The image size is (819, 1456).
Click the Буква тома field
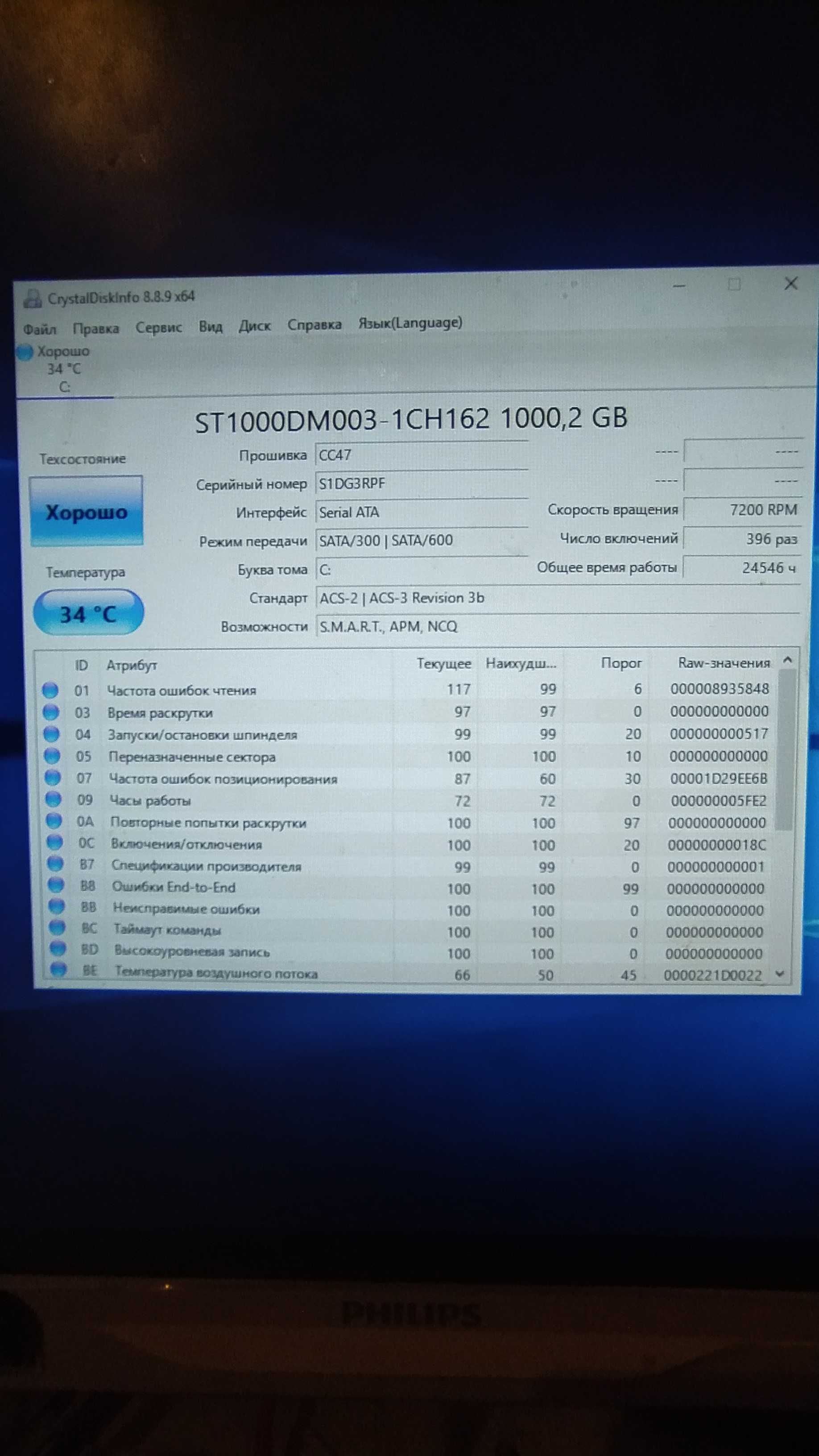[x=422, y=569]
